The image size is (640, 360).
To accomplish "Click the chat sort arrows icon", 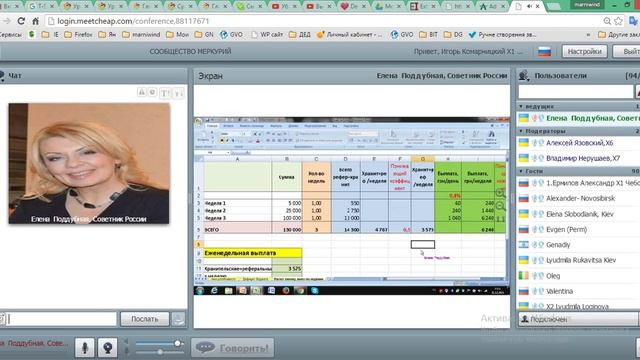I will coord(179,93).
